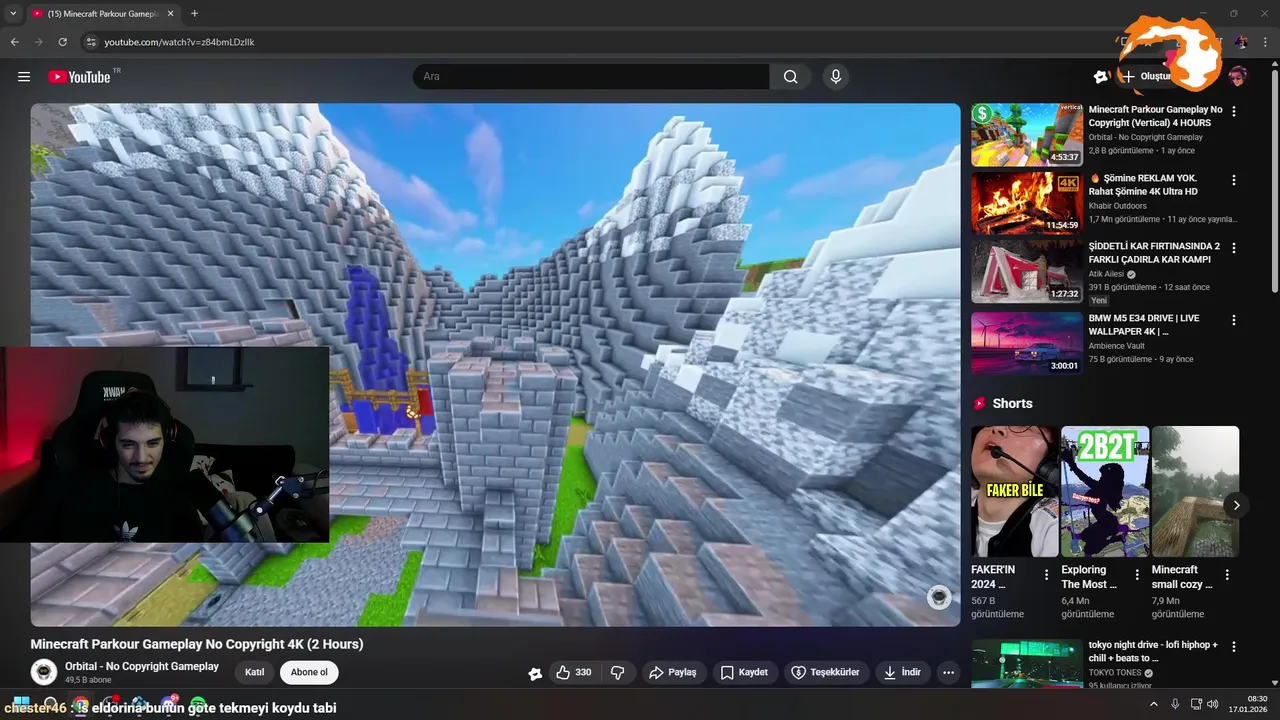Open Şömine REKLAM YOK fireplace video thumbnail
The height and width of the screenshot is (720, 1280).
(x=1027, y=203)
